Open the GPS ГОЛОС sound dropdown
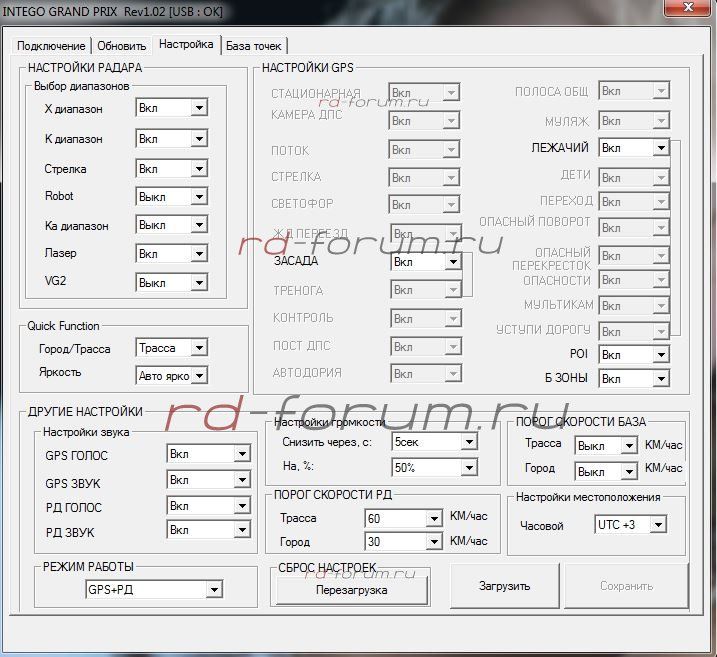 coord(209,454)
